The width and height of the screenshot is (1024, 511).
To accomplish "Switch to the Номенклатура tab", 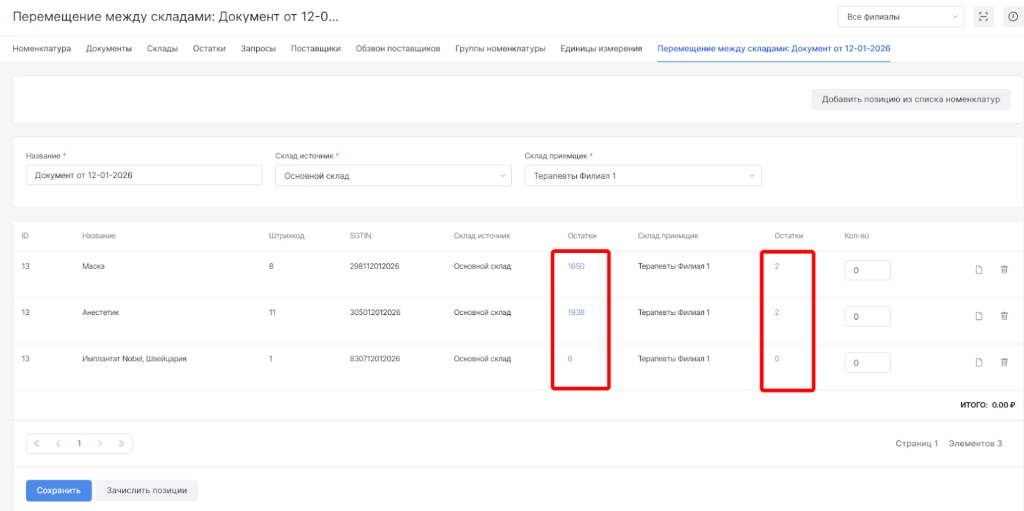I will tap(41, 48).
